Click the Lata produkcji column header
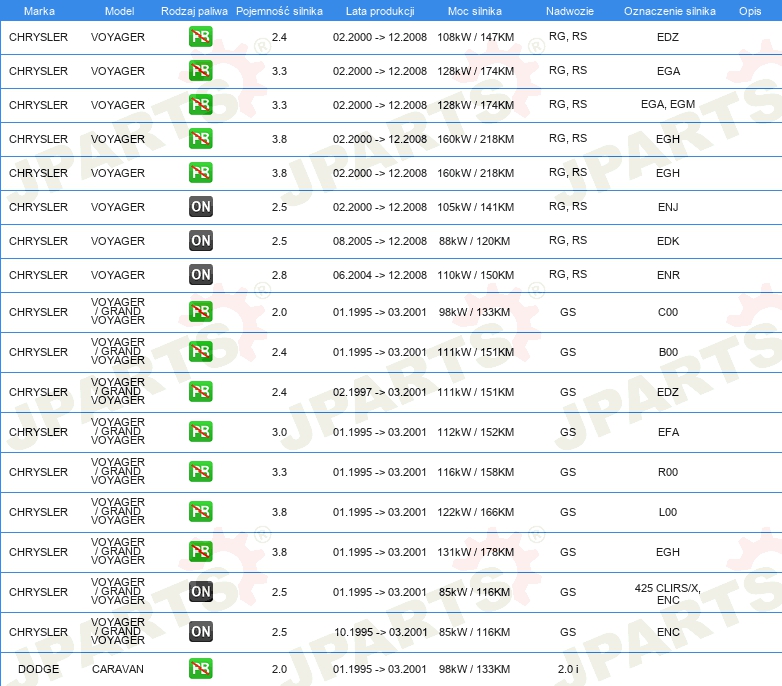Screen dimensions: 782x686 tap(380, 11)
